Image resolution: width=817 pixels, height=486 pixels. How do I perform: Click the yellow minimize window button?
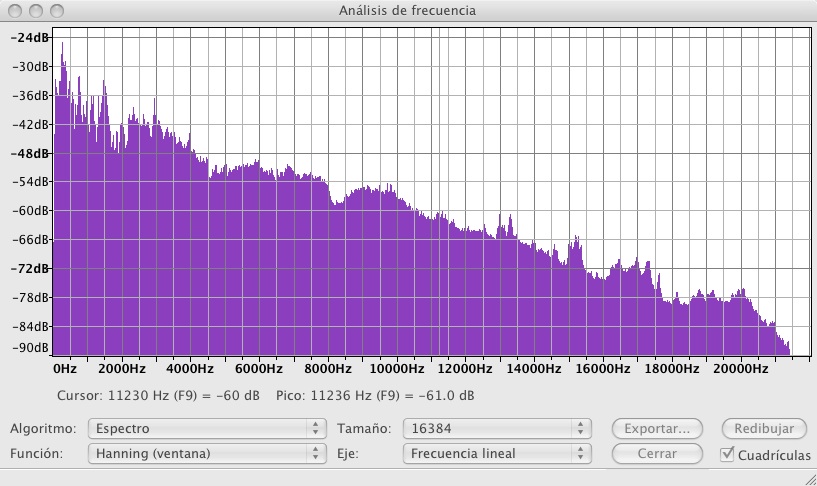tap(36, 10)
